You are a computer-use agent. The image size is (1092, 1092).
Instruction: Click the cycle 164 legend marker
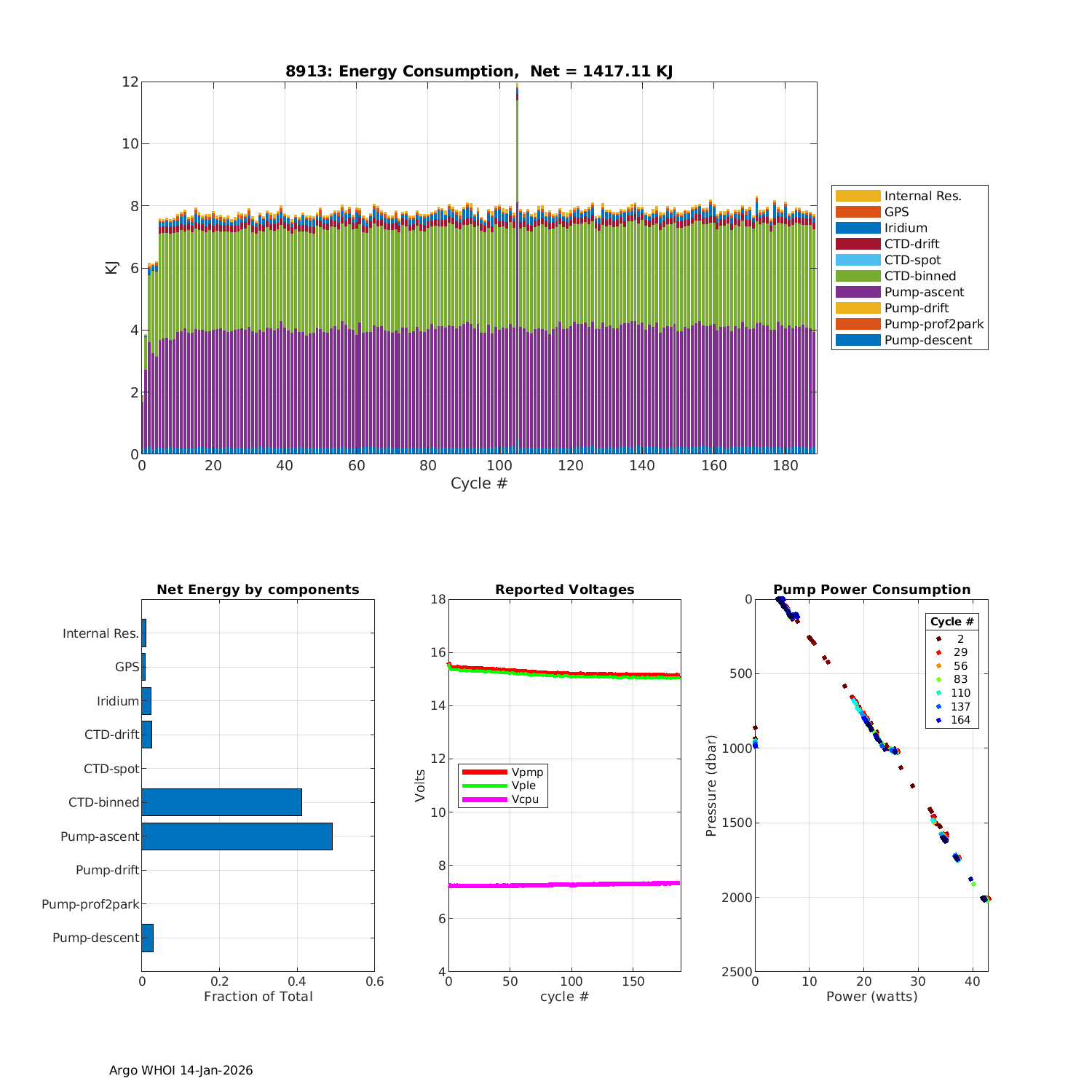pyautogui.click(x=938, y=720)
